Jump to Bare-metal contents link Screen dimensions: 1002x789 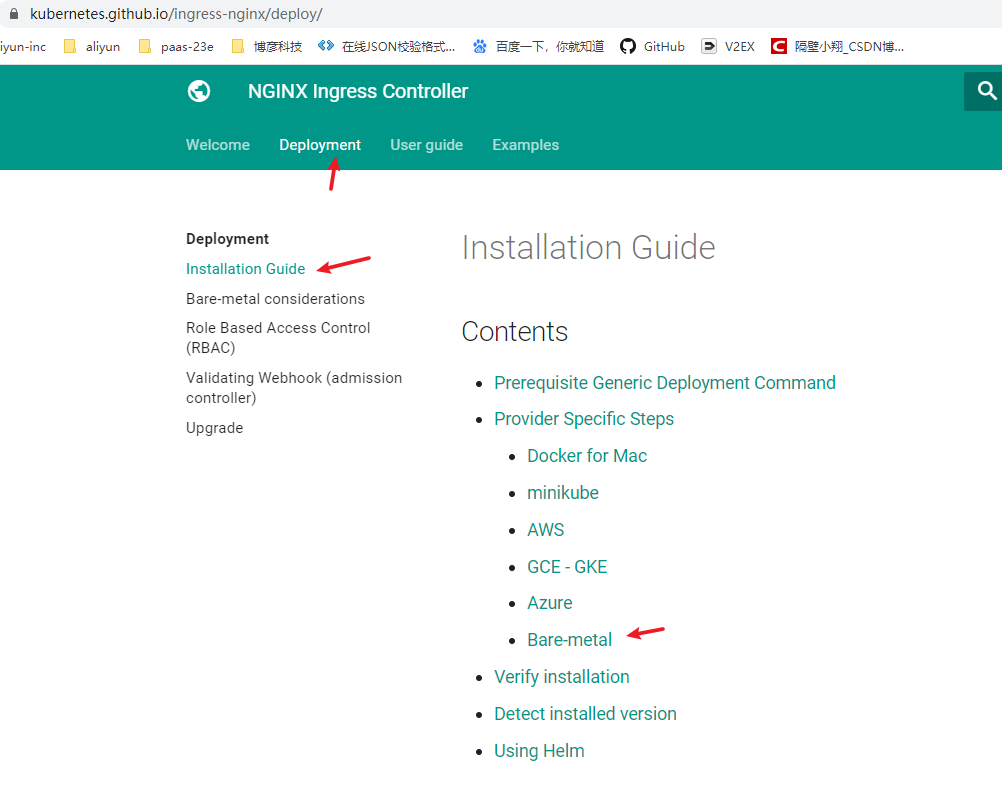(569, 640)
